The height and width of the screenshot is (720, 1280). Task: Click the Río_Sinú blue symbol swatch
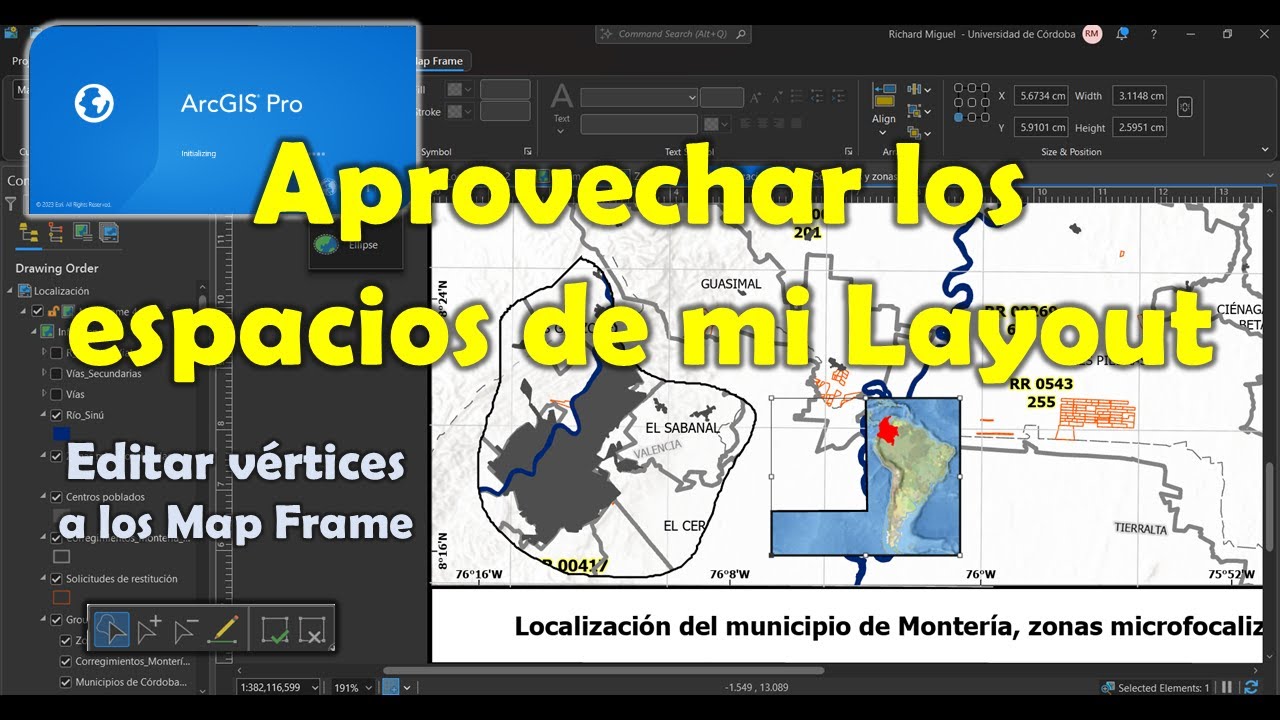pos(61,435)
